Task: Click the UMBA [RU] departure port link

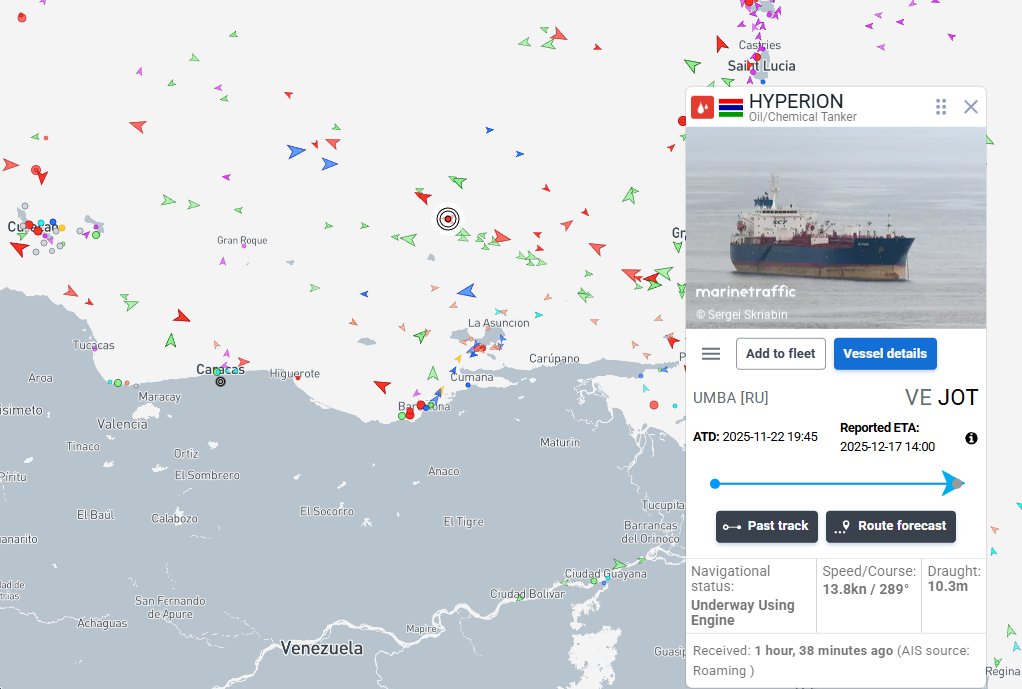Action: coord(731,398)
